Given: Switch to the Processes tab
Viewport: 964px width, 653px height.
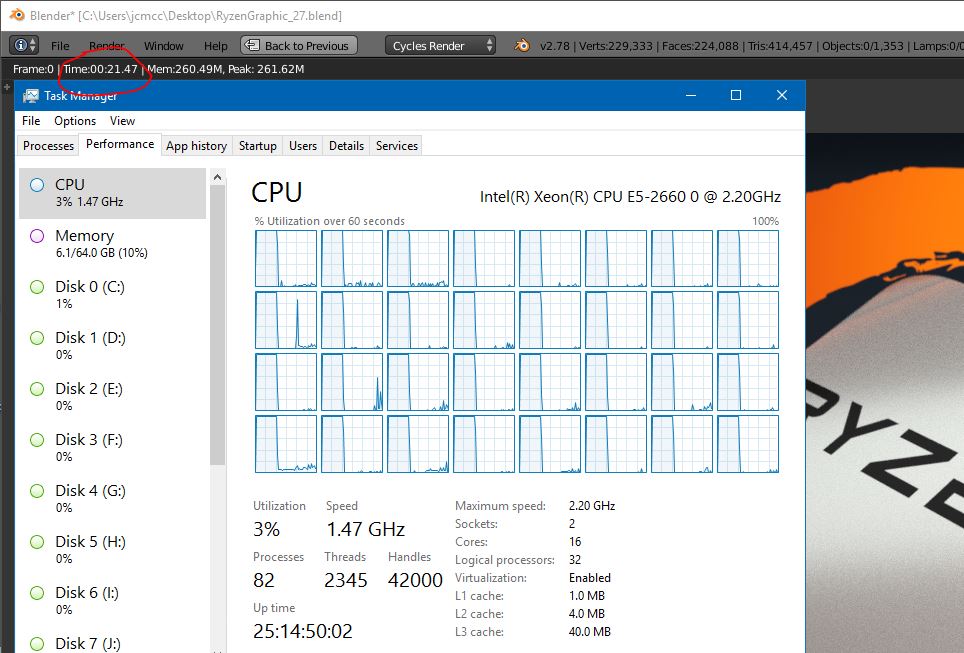Looking at the screenshot, I should point(49,146).
